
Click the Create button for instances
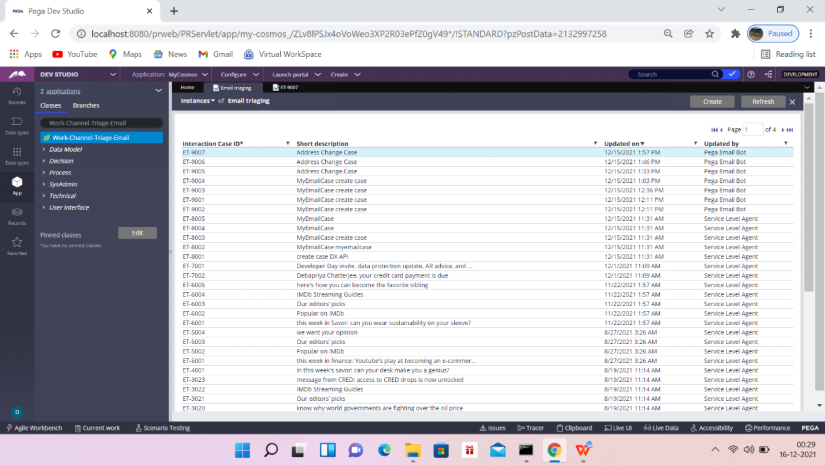pyautogui.click(x=712, y=102)
